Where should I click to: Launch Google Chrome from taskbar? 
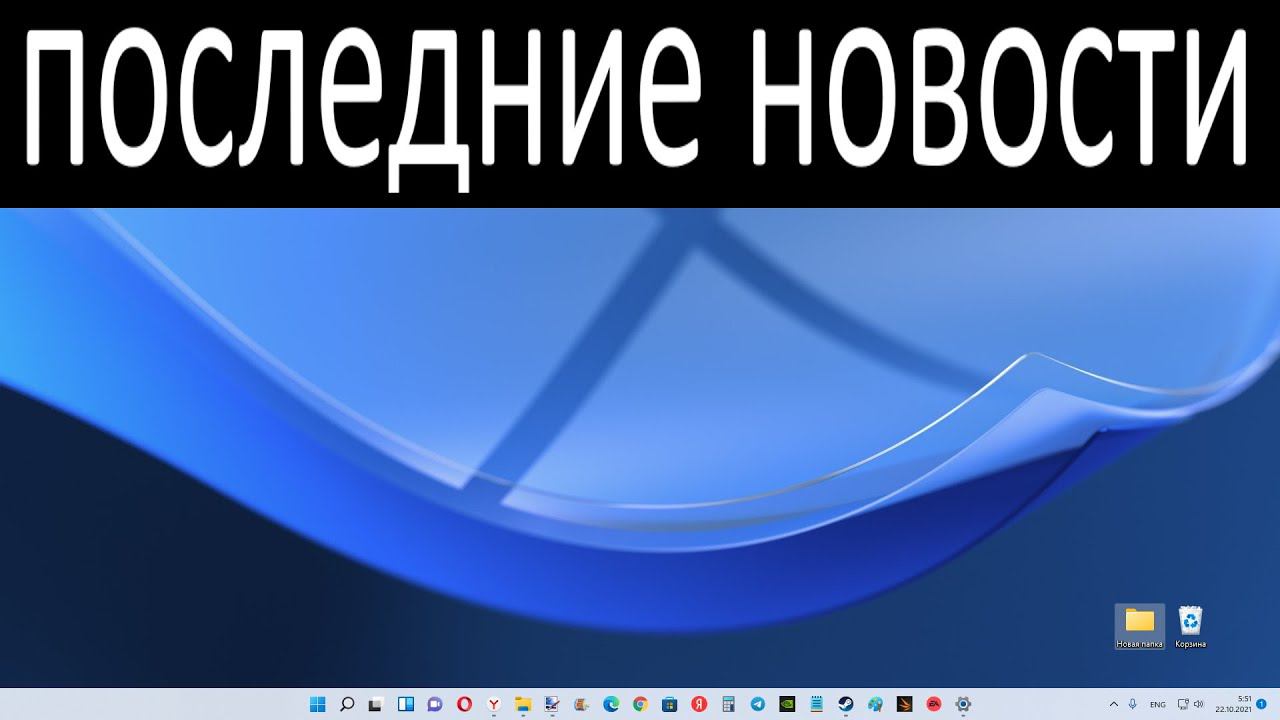pyautogui.click(x=640, y=704)
